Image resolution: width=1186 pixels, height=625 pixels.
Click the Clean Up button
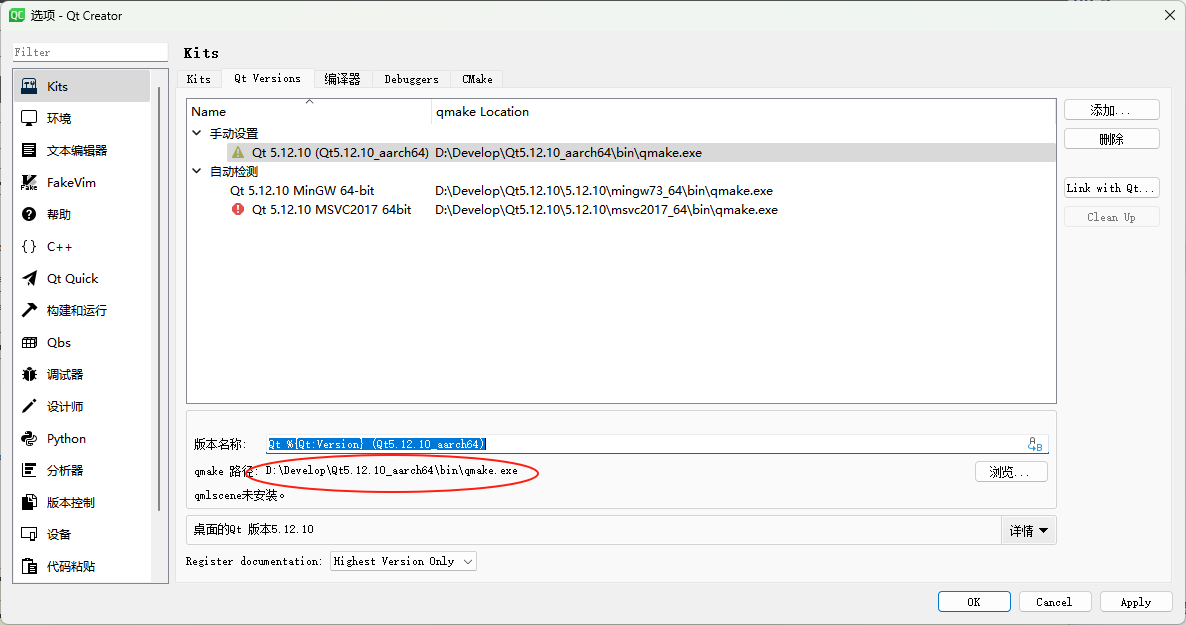point(1111,217)
